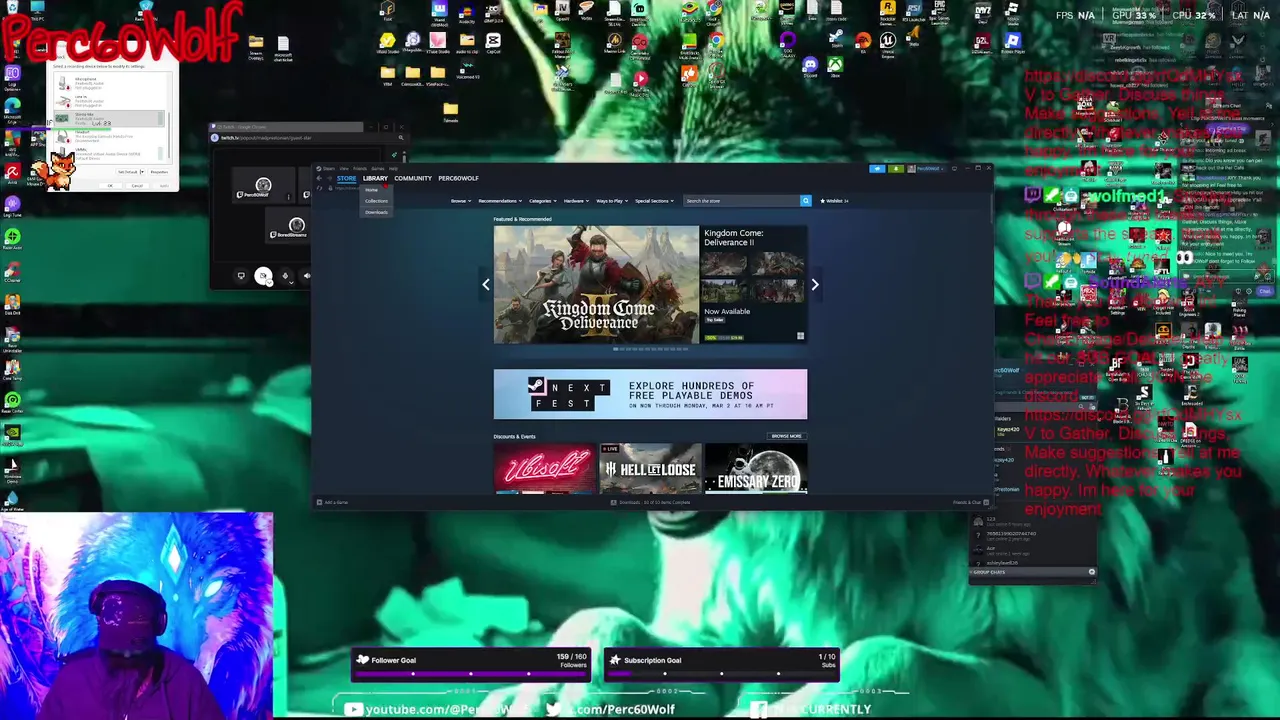
Task: Go forward with Steam's forward arrow
Action: (329, 178)
